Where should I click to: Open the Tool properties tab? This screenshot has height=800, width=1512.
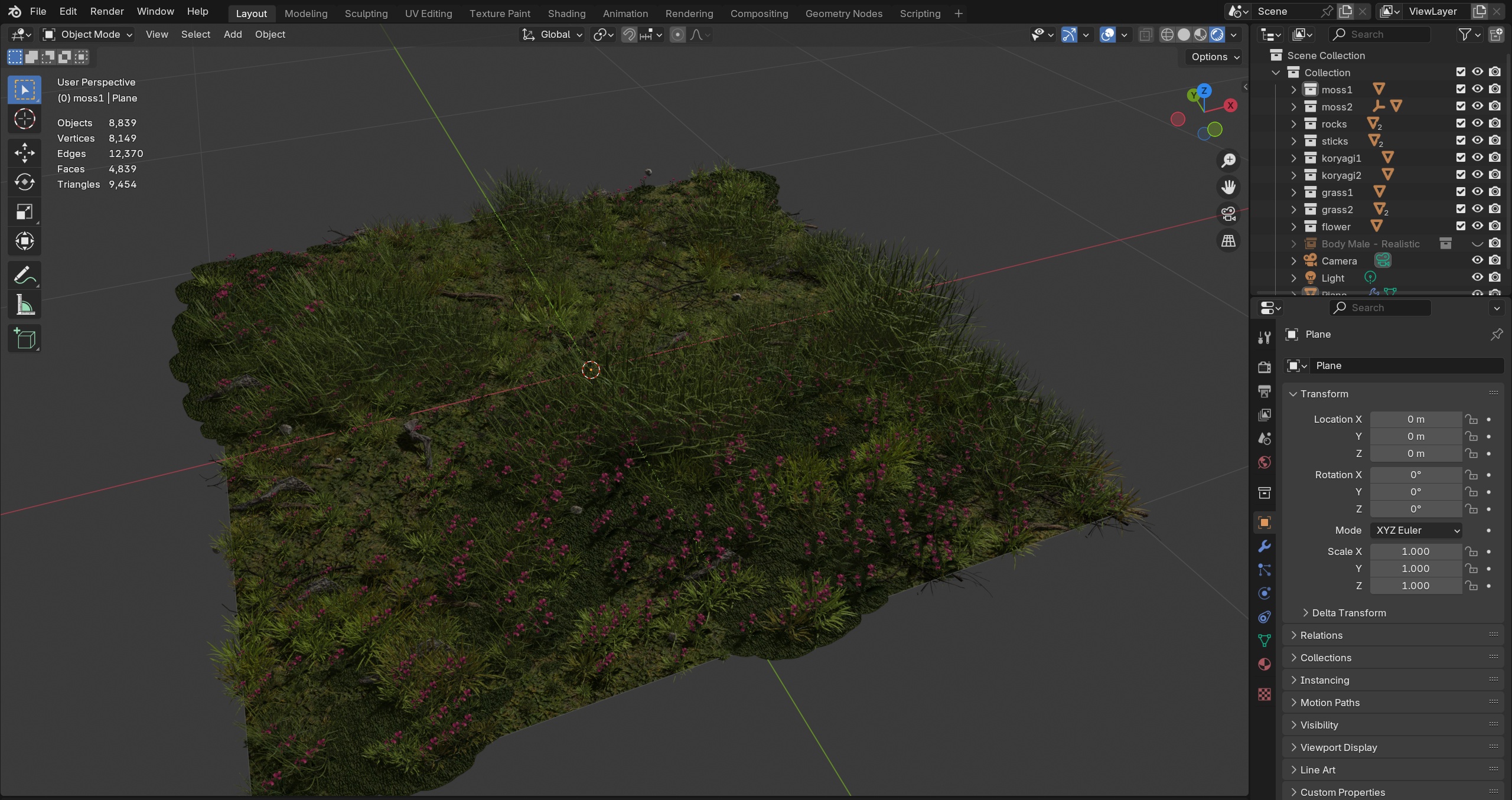click(x=1264, y=337)
